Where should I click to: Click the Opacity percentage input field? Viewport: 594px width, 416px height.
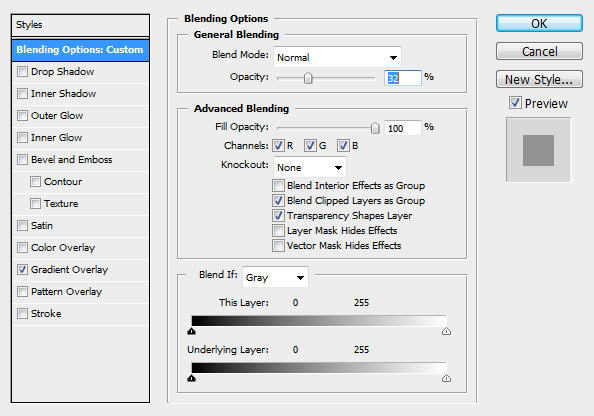pos(402,78)
